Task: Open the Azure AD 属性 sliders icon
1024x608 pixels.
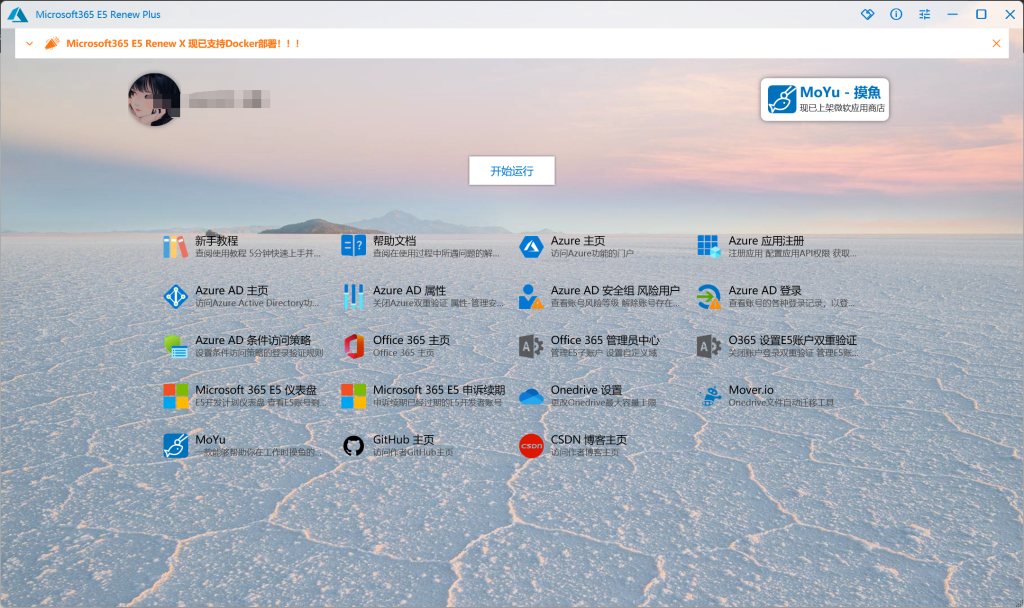Action: [x=353, y=296]
